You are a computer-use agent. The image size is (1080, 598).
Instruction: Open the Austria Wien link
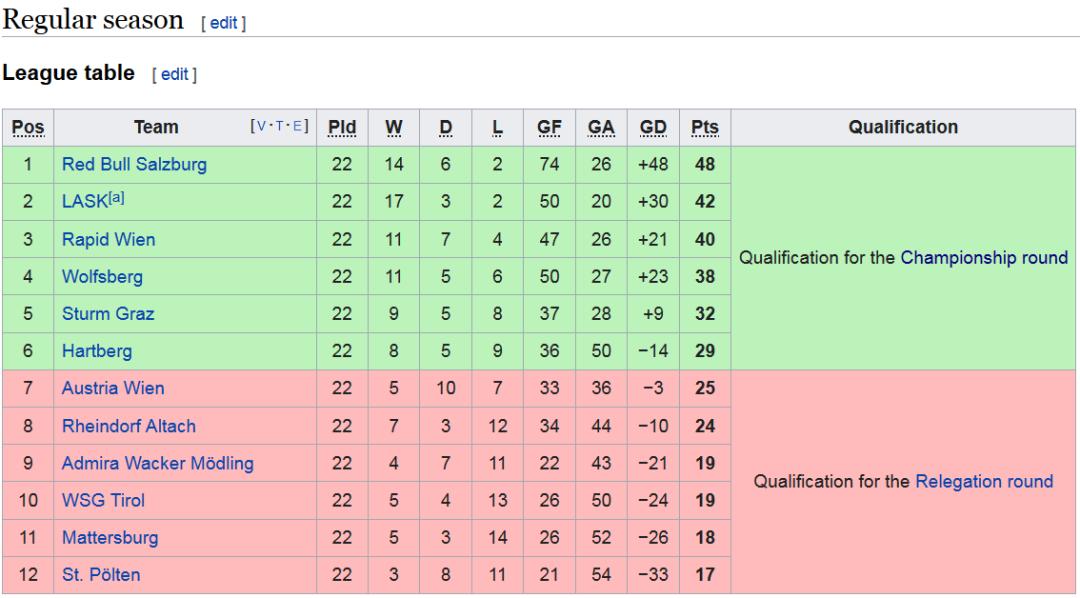113,389
